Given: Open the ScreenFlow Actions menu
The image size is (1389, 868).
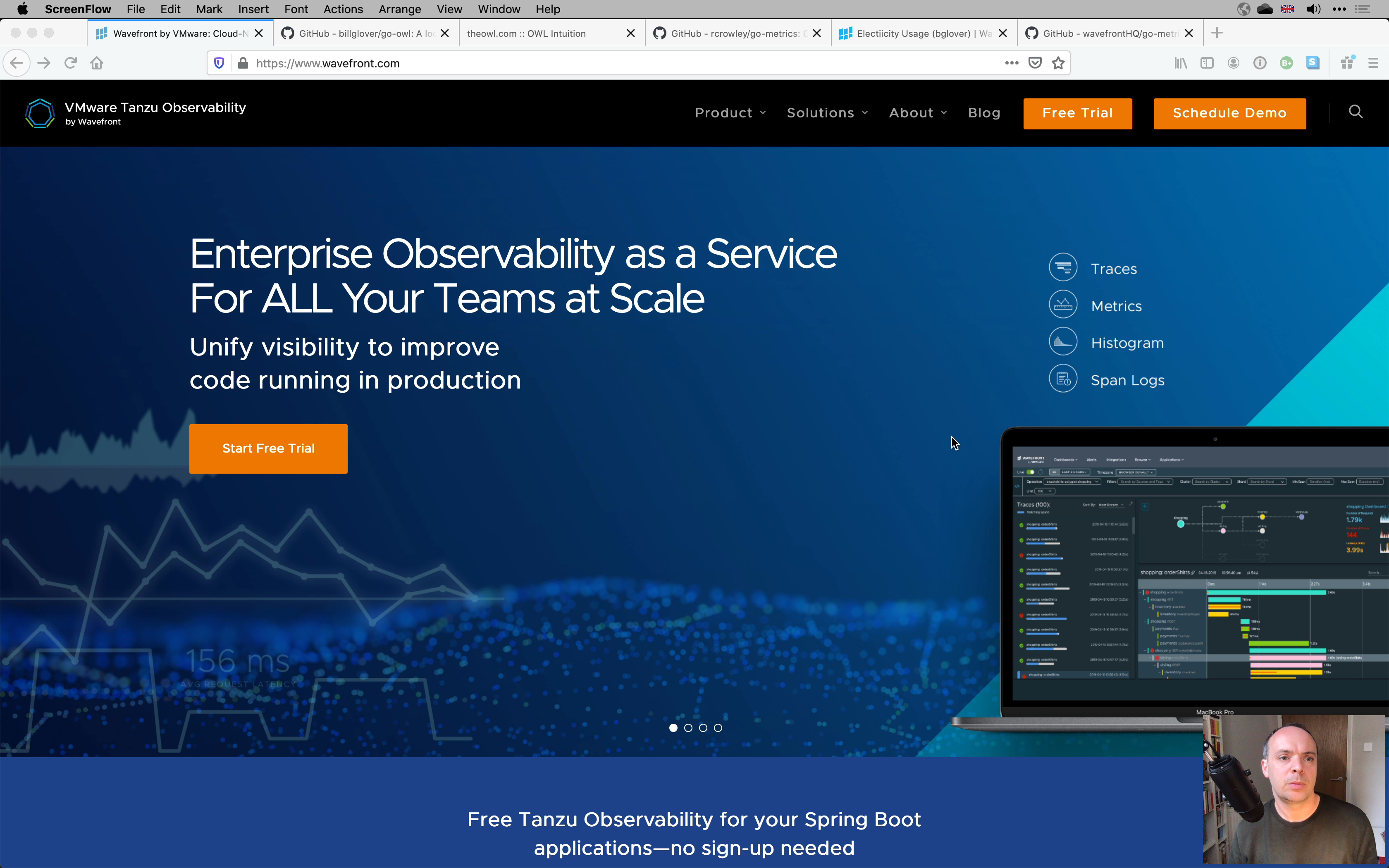Looking at the screenshot, I should [x=343, y=9].
